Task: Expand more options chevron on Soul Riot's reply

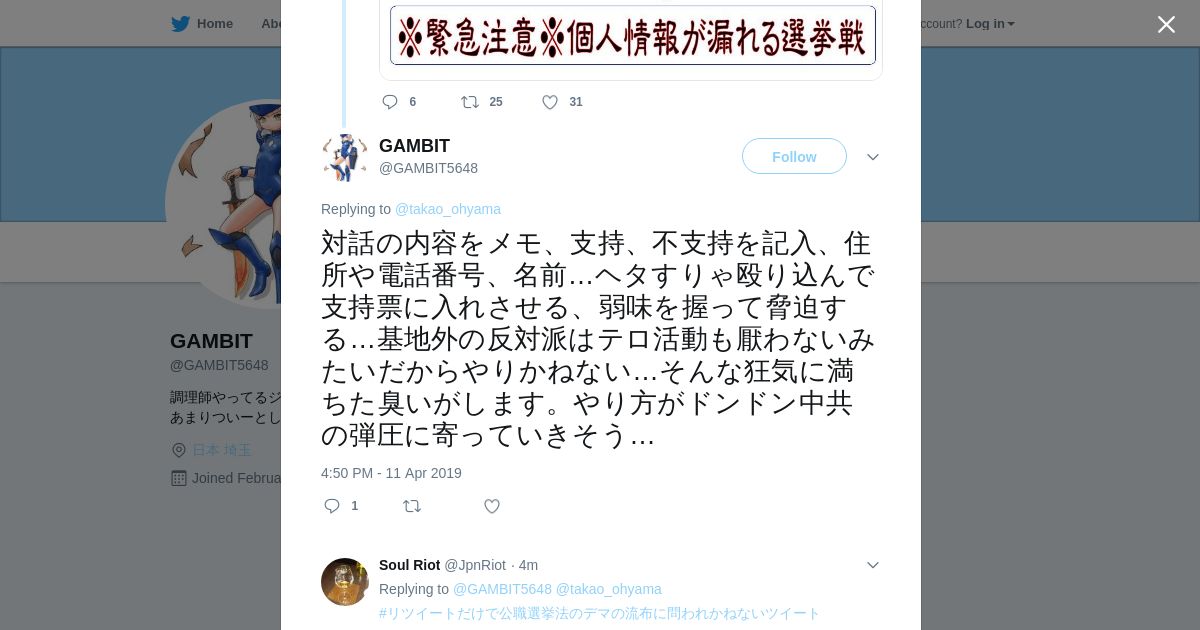Action: [x=873, y=565]
